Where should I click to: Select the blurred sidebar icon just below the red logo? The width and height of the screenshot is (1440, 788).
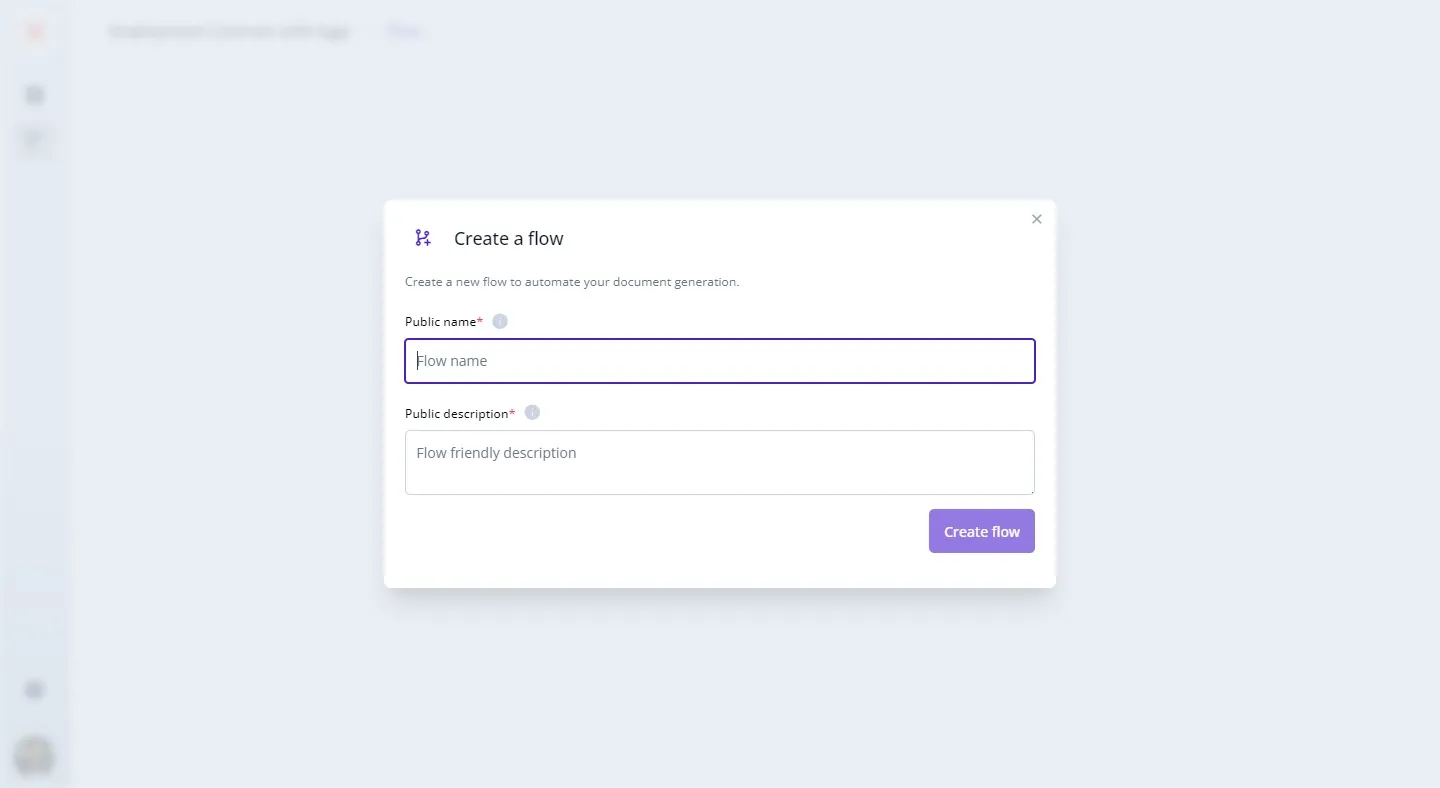click(35, 95)
